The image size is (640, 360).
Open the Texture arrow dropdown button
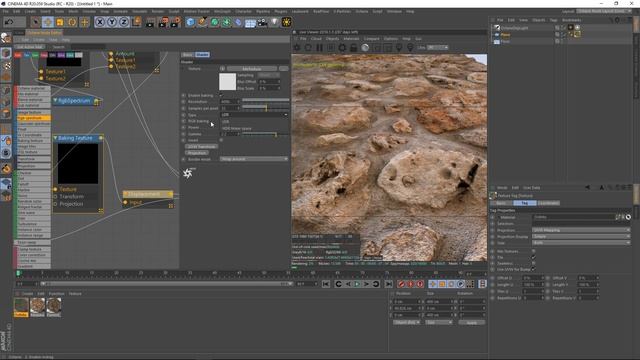[x=222, y=69]
